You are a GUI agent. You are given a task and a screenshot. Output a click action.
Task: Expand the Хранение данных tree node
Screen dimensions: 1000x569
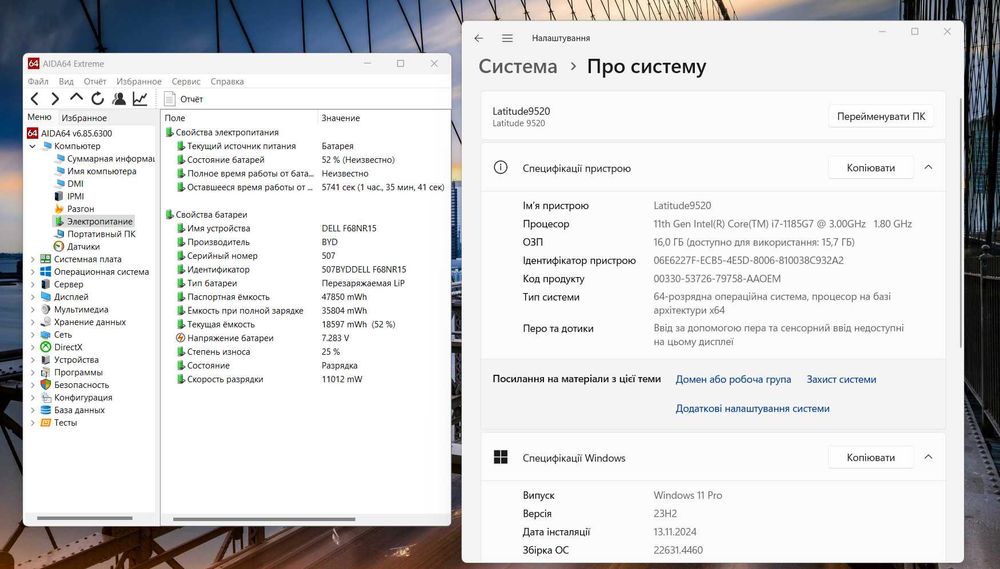click(33, 322)
